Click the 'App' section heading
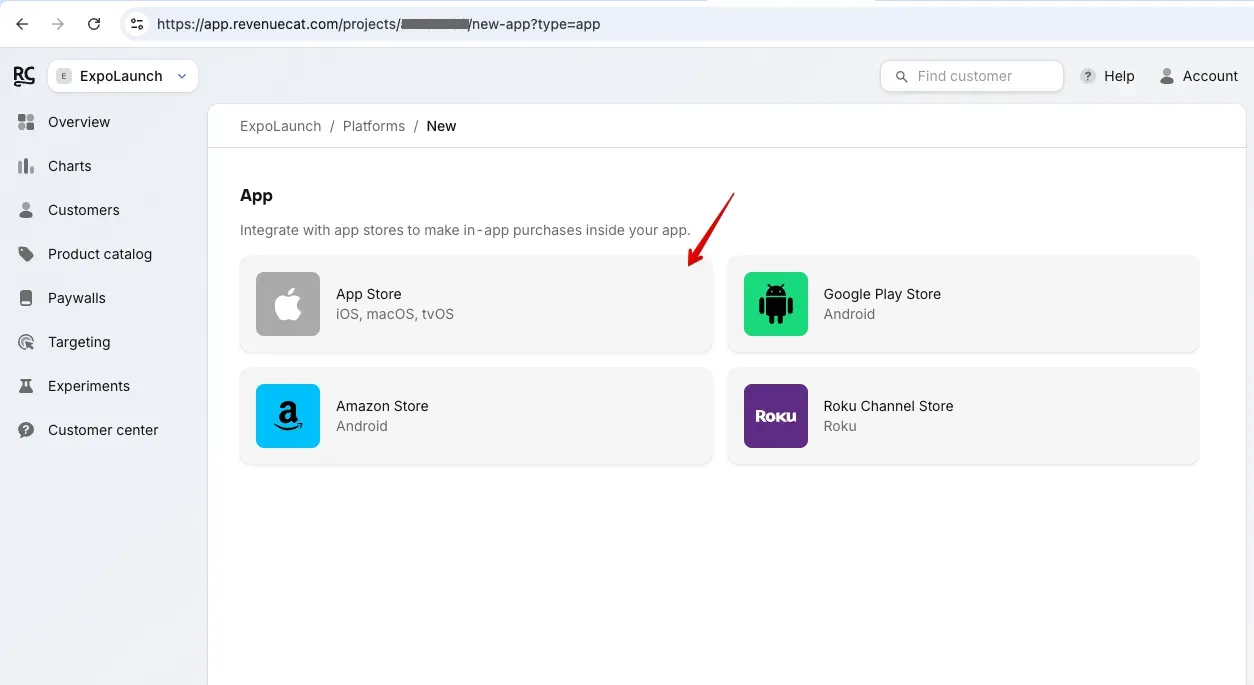This screenshot has height=685, width=1254. tap(256, 196)
